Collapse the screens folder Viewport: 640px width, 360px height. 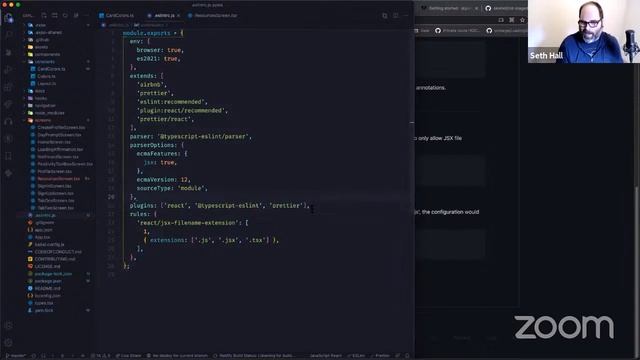click(x=42, y=120)
